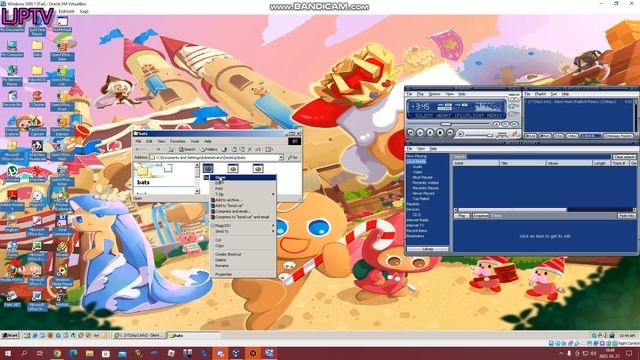Click the History icon in Explorer toolbar

[x=224, y=149]
